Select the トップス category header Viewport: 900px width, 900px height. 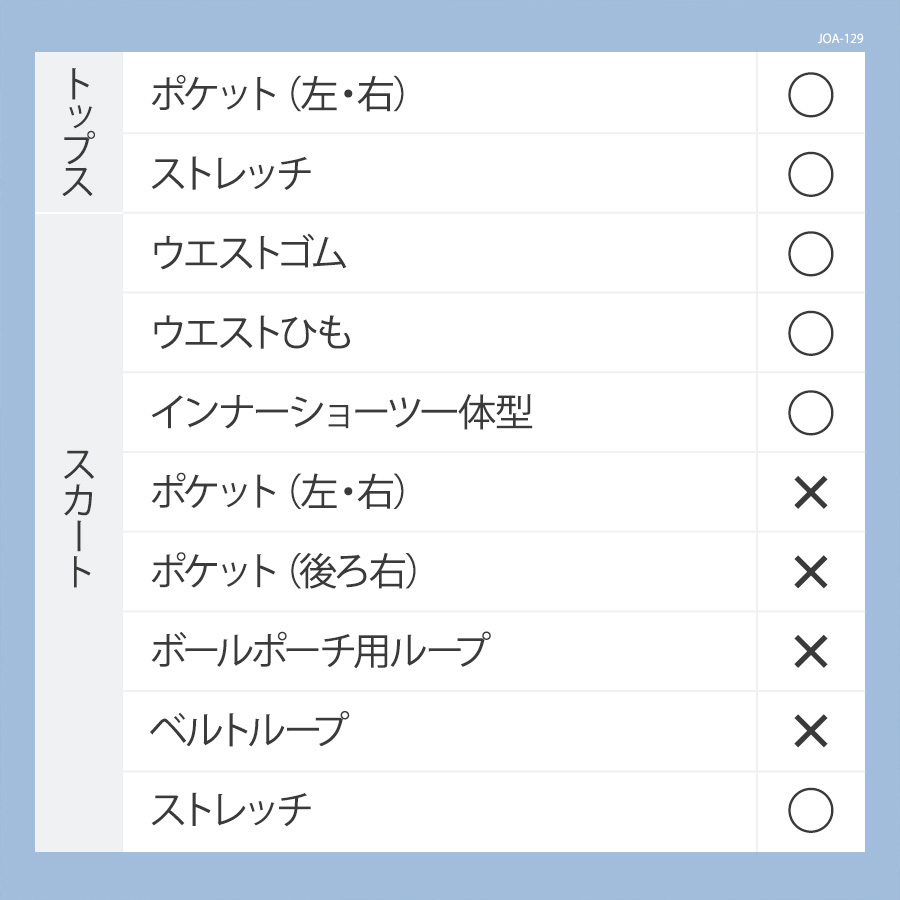(79, 132)
